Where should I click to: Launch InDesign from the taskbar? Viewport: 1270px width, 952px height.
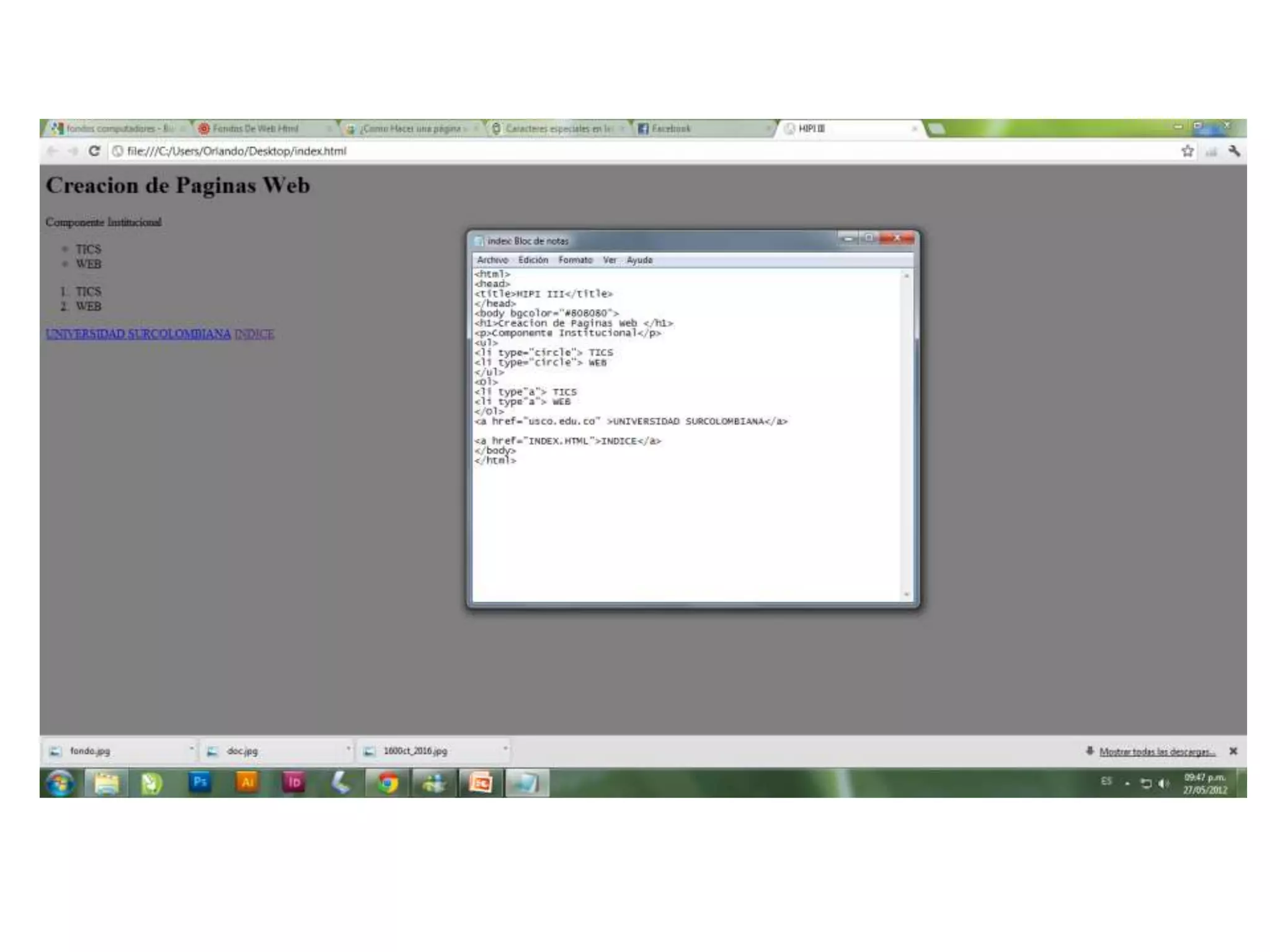(x=294, y=783)
